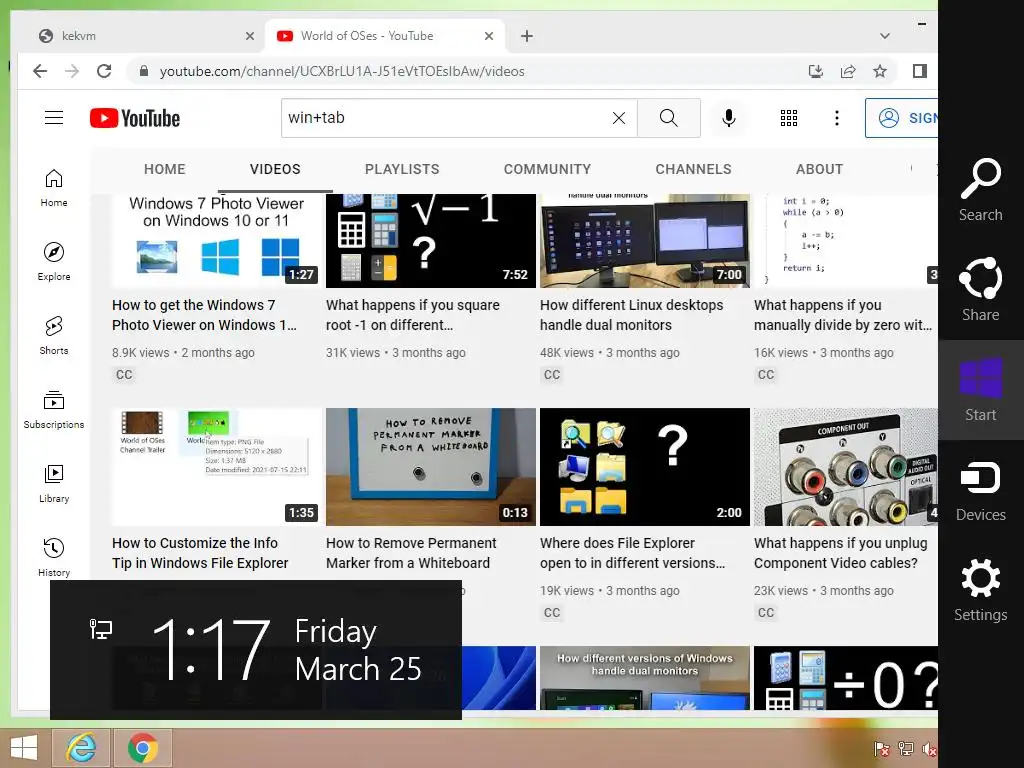Open 'What happens if you unplug Component Video cables?' title
This screenshot has width=1024, height=768.
tap(840, 553)
